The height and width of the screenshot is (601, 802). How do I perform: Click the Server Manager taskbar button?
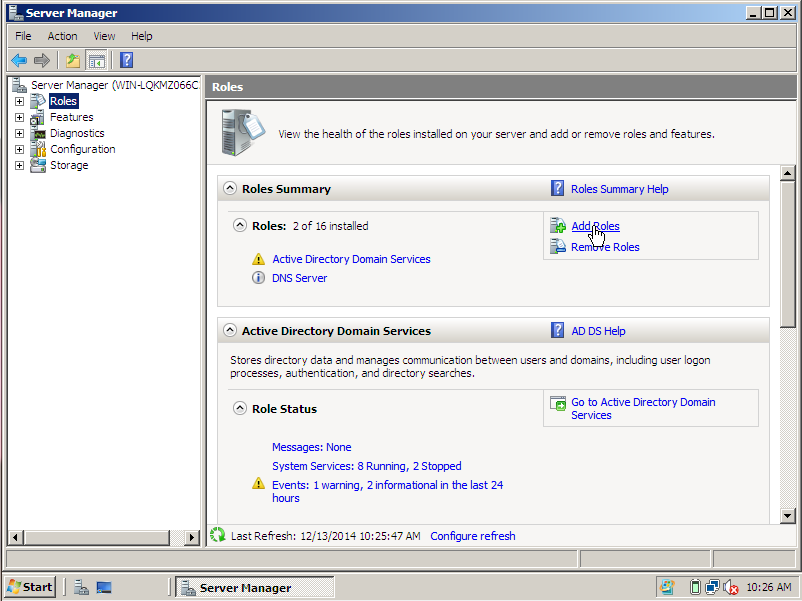click(x=255, y=587)
